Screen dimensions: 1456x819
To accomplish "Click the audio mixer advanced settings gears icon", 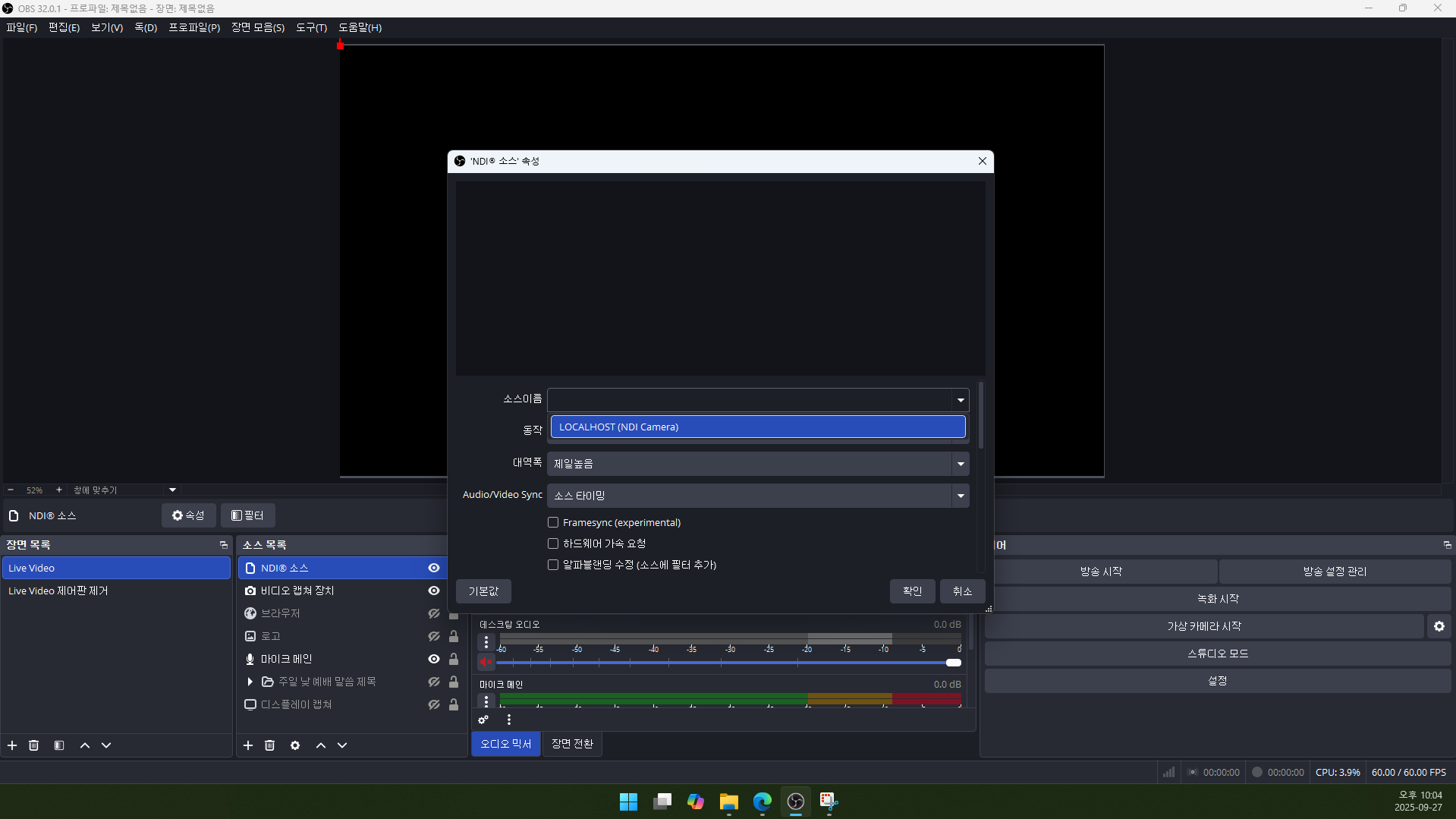I will coord(483,720).
